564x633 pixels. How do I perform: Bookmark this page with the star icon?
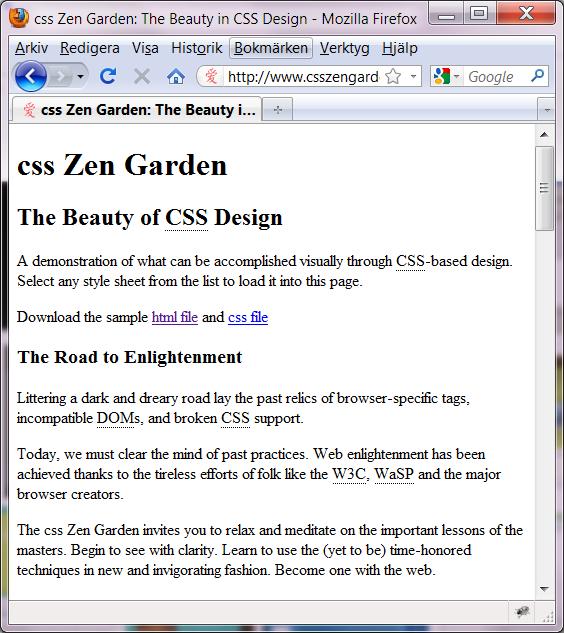click(393, 76)
